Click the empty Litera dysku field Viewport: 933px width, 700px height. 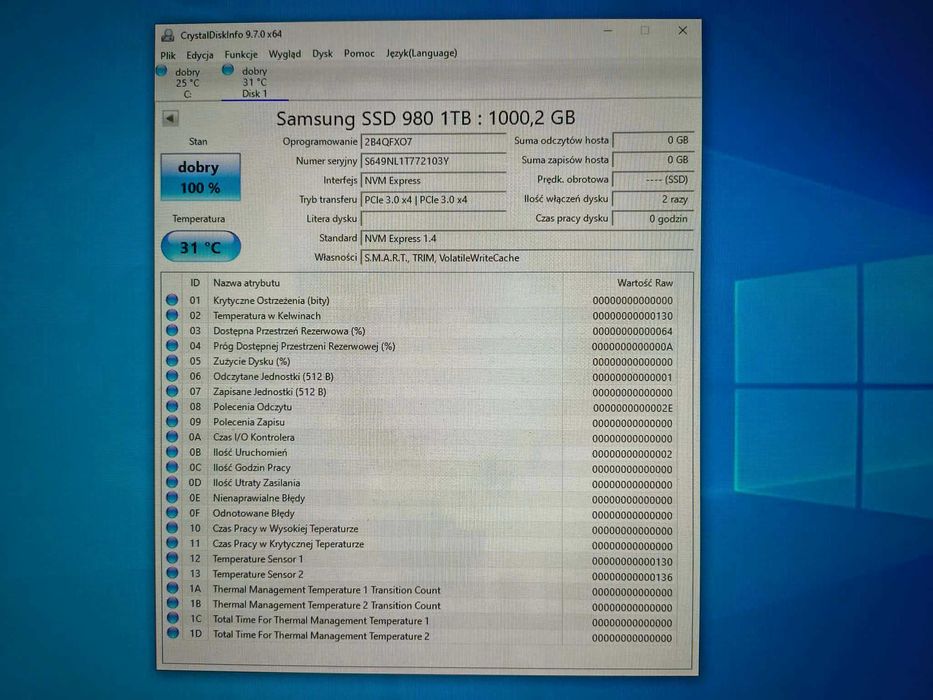pyautogui.click(x=433, y=218)
